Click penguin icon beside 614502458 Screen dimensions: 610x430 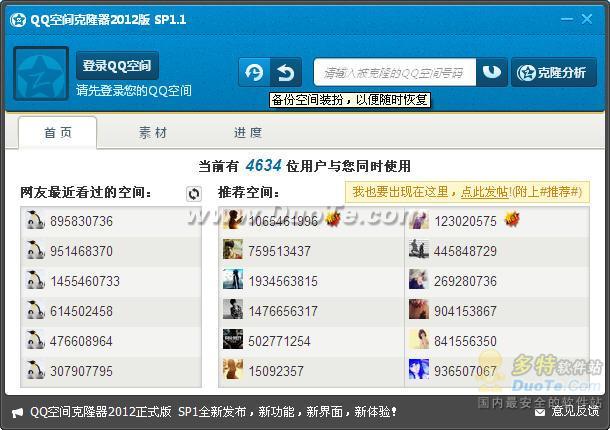click(x=35, y=310)
